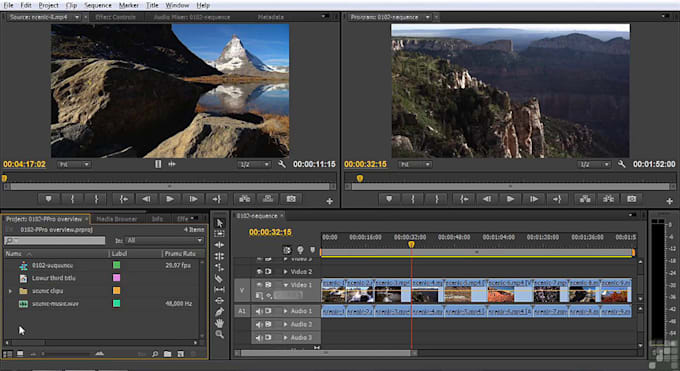
Task: Switch to the Effect Controls tab
Action: [115, 17]
